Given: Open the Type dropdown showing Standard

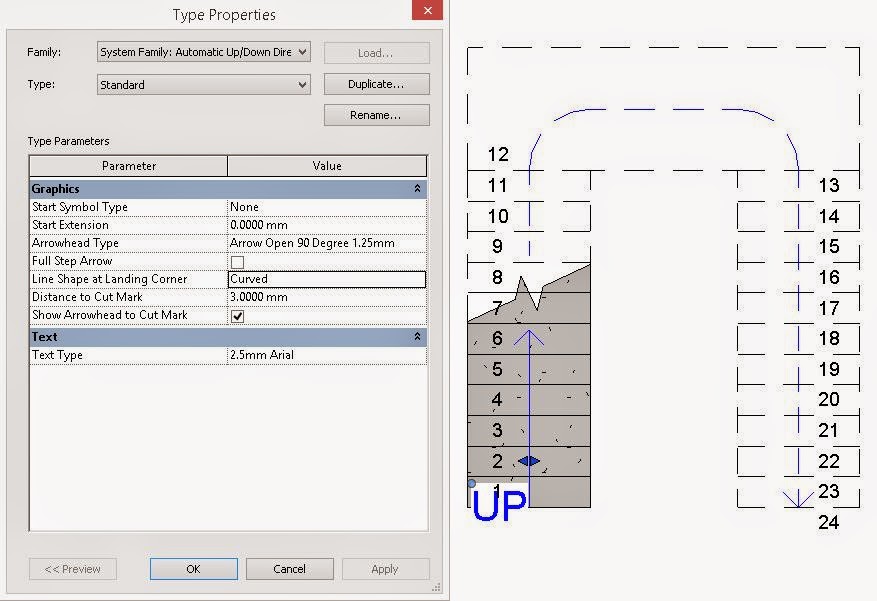Looking at the screenshot, I should 303,84.
